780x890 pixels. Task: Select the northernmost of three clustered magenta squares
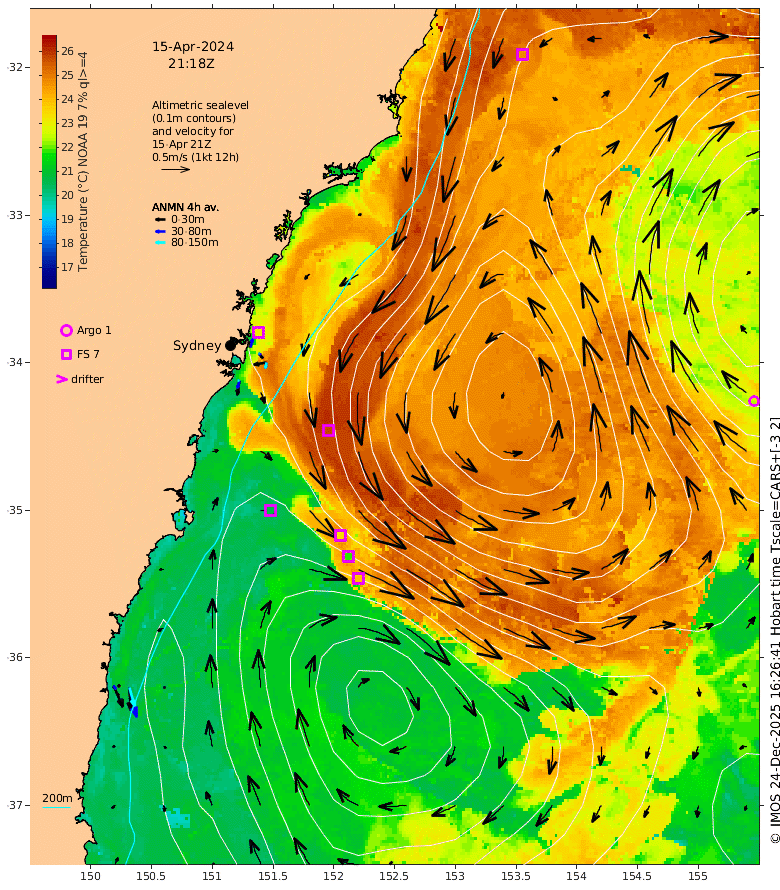(x=340, y=535)
